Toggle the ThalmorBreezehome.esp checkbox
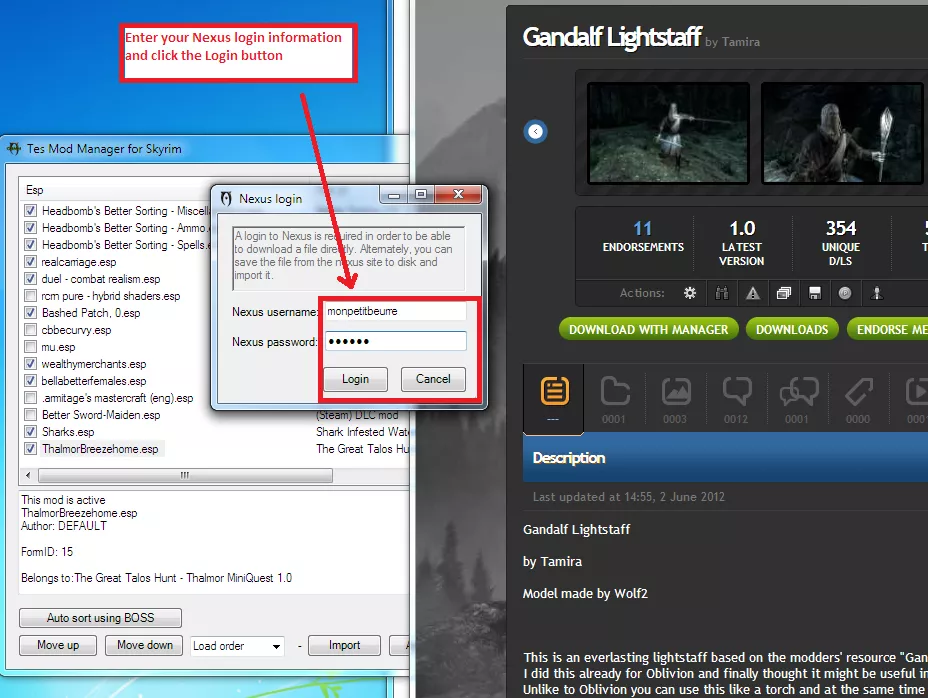 click(30, 449)
